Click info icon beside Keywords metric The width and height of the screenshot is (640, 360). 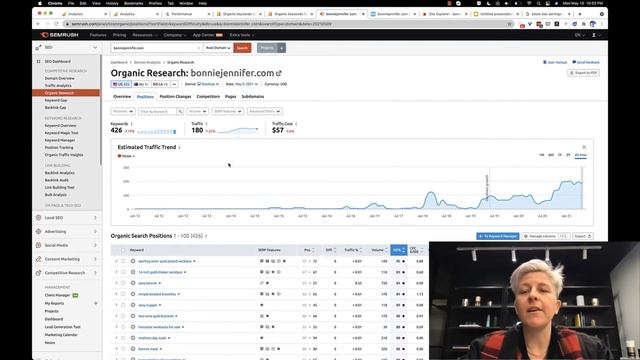[131, 124]
